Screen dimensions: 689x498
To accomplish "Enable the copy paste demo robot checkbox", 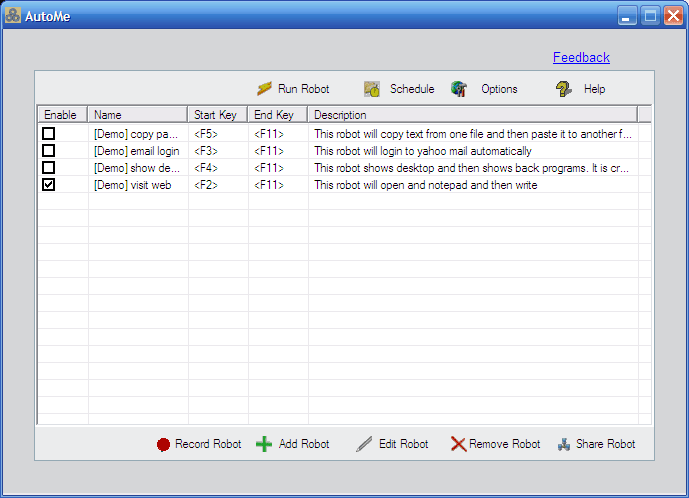I will (x=48, y=134).
